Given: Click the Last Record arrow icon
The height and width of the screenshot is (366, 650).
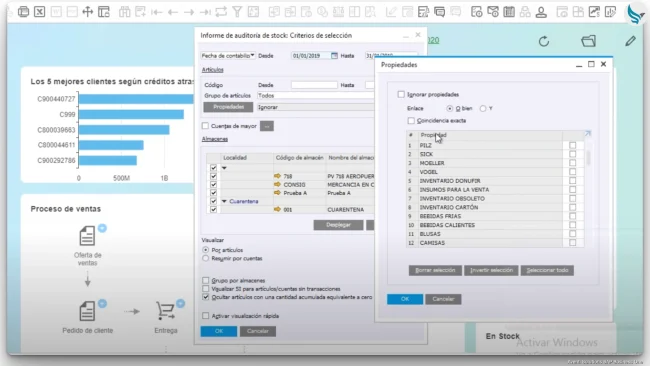Looking at the screenshot, I should click(x=205, y=12).
